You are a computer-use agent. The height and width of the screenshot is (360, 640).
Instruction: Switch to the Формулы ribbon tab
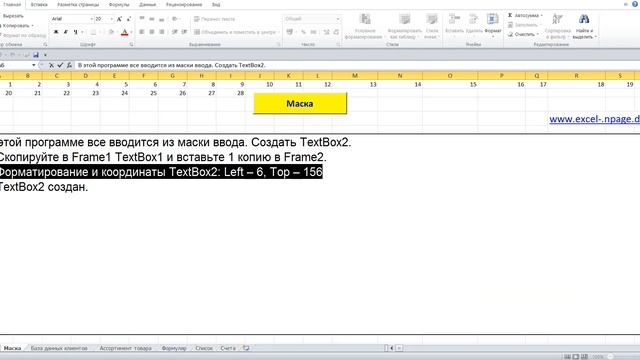pos(119,4)
